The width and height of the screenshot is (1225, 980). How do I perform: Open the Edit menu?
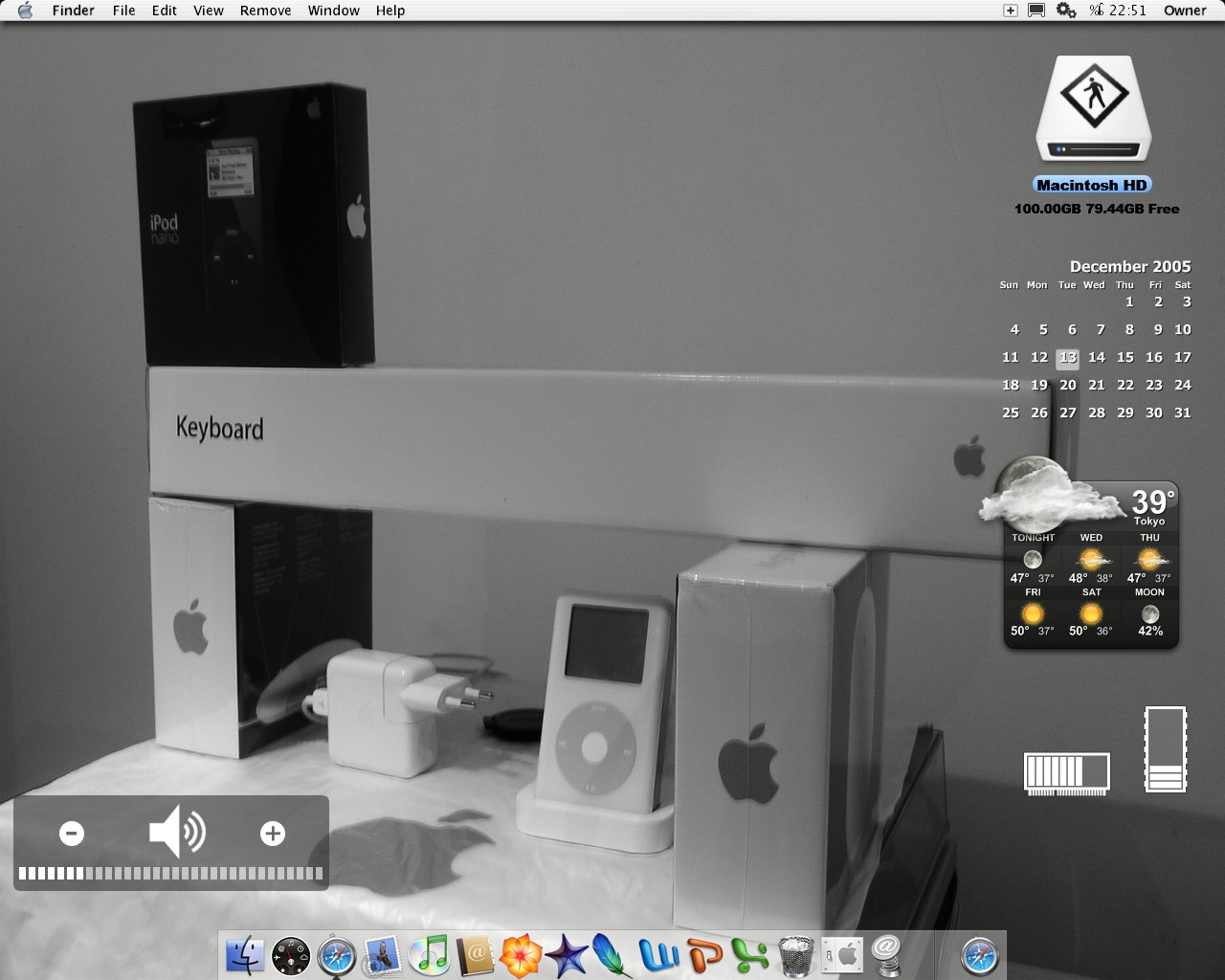pos(165,11)
